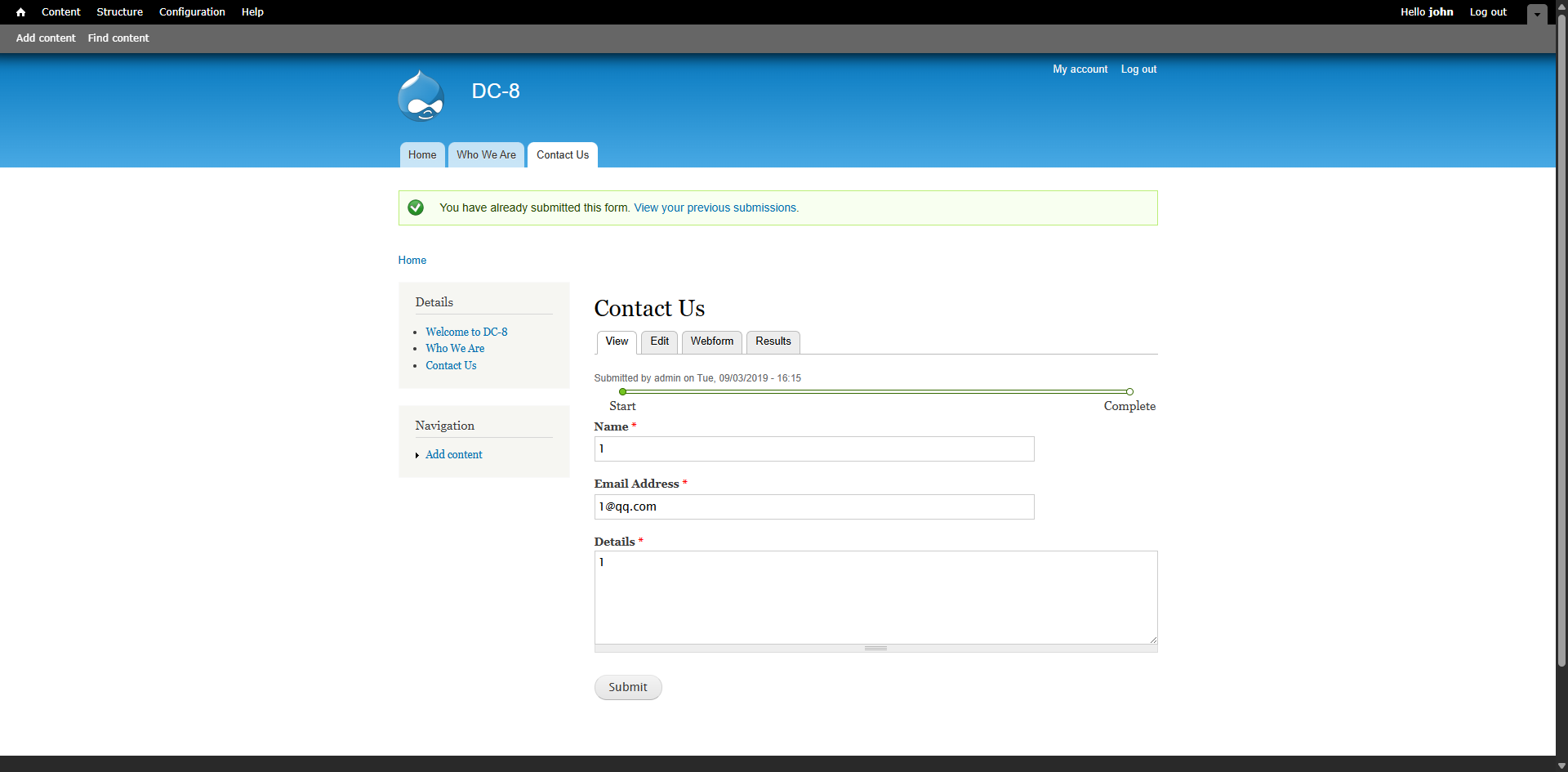Open the Edit tab
The width and height of the screenshot is (1568, 772).
(659, 341)
